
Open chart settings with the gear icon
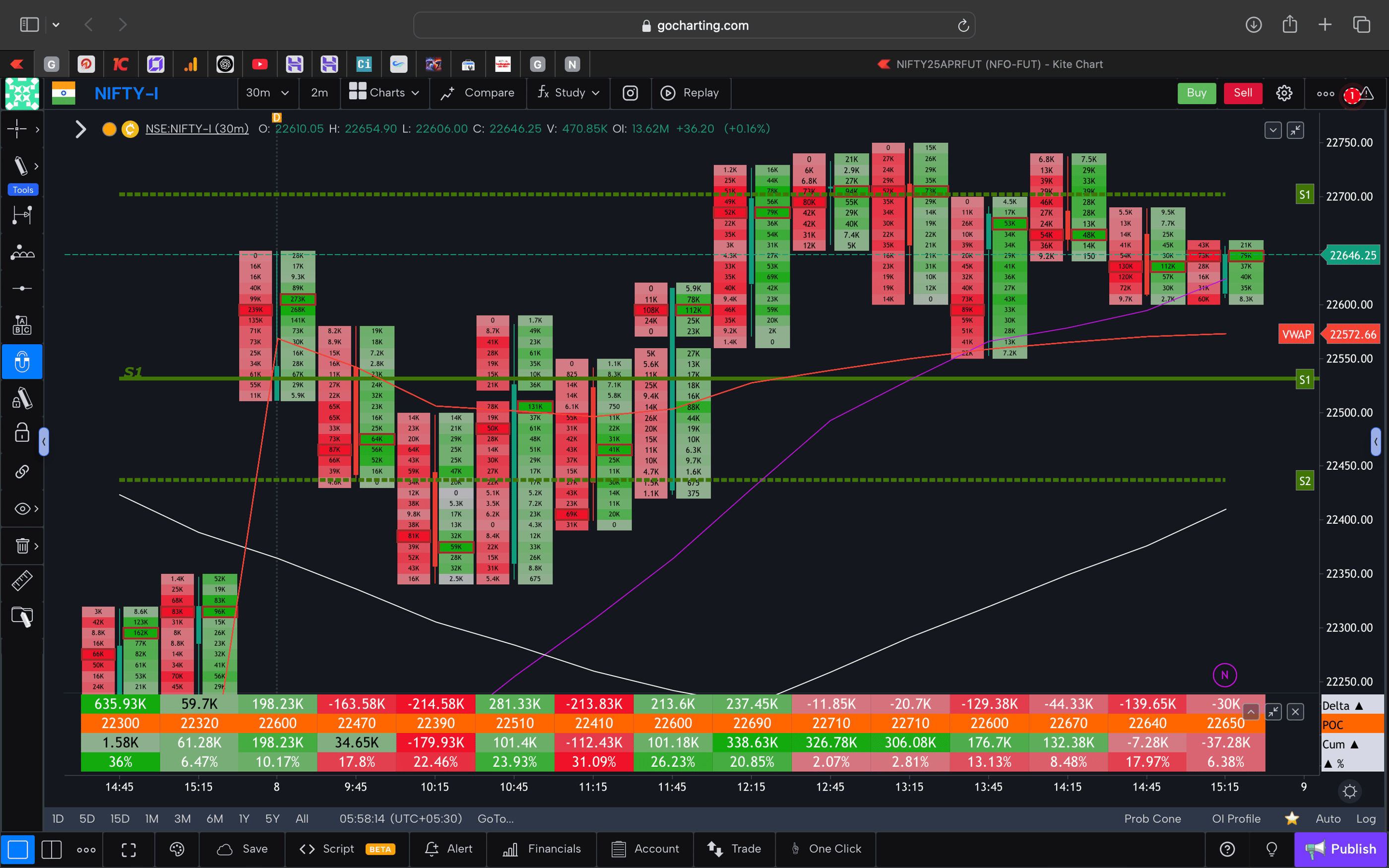coord(1284,92)
